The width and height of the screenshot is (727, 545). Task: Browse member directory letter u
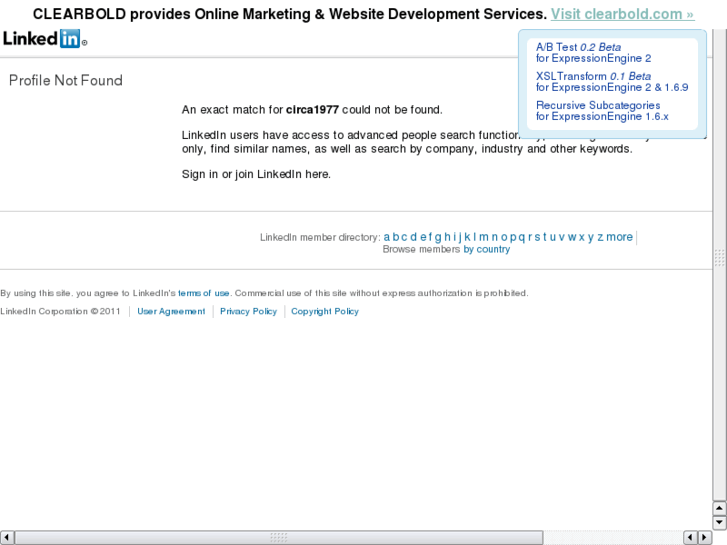(553, 237)
